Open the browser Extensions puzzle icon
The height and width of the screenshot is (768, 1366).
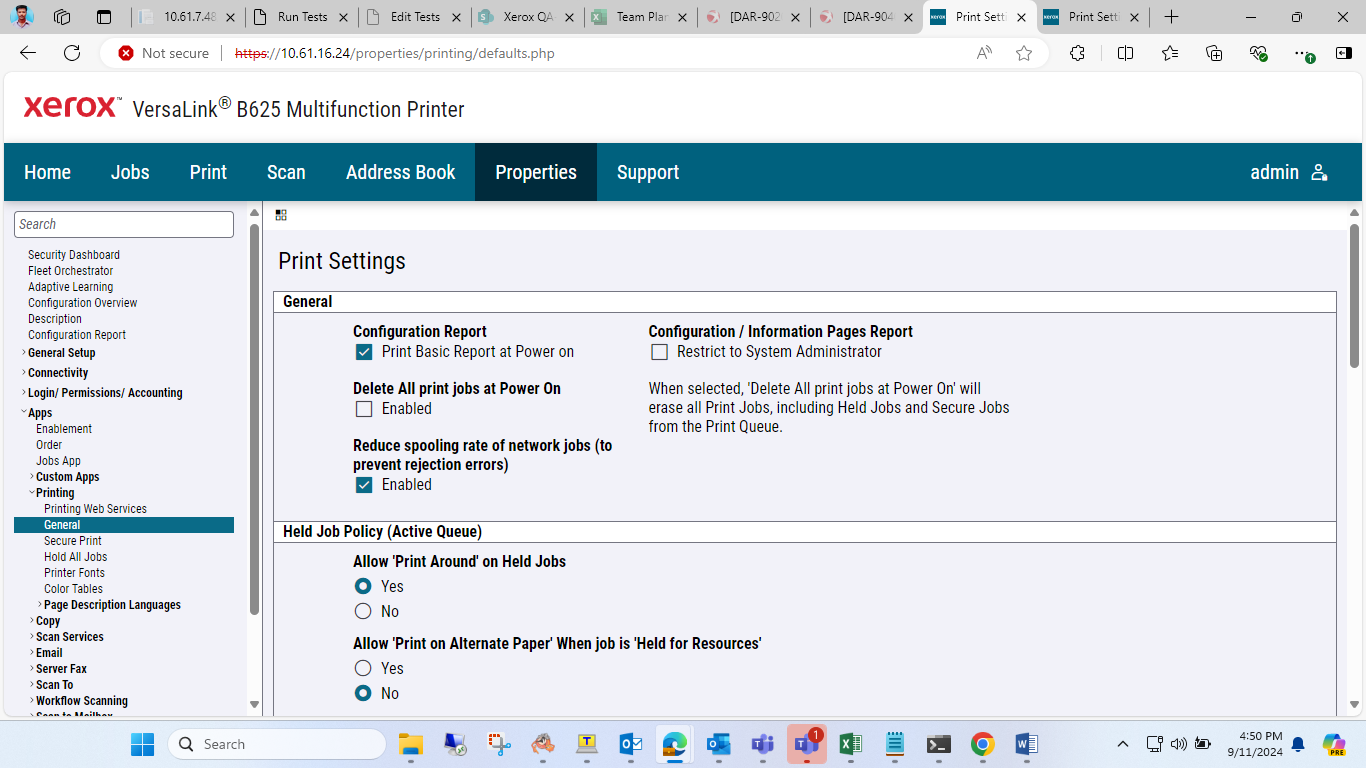[x=1077, y=53]
